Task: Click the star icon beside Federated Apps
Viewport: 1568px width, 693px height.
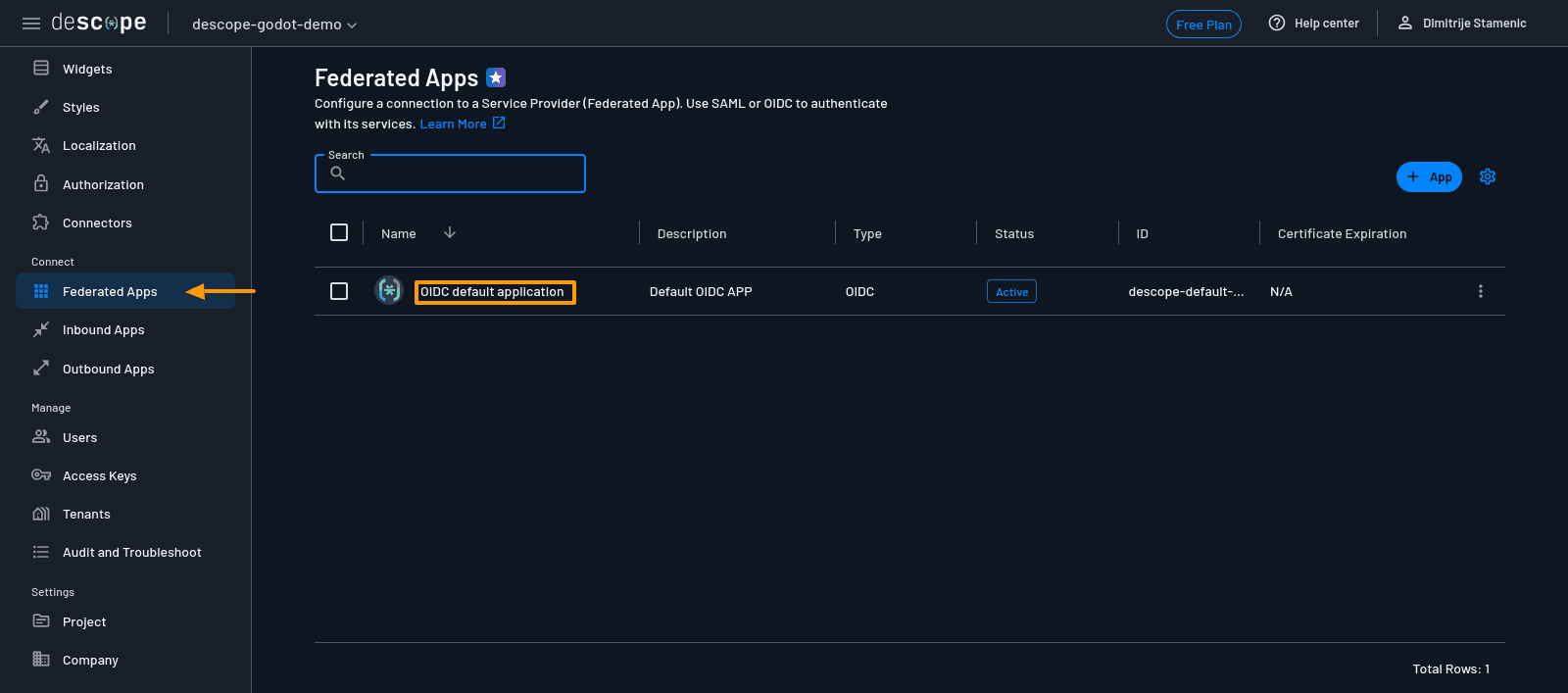Action: (x=496, y=77)
